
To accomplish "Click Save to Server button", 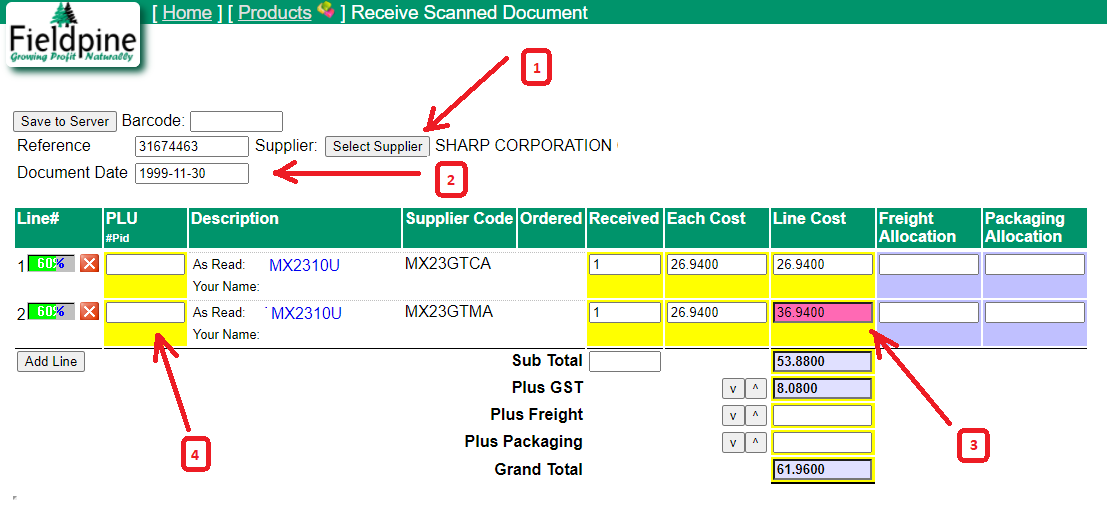I will click(x=65, y=121).
